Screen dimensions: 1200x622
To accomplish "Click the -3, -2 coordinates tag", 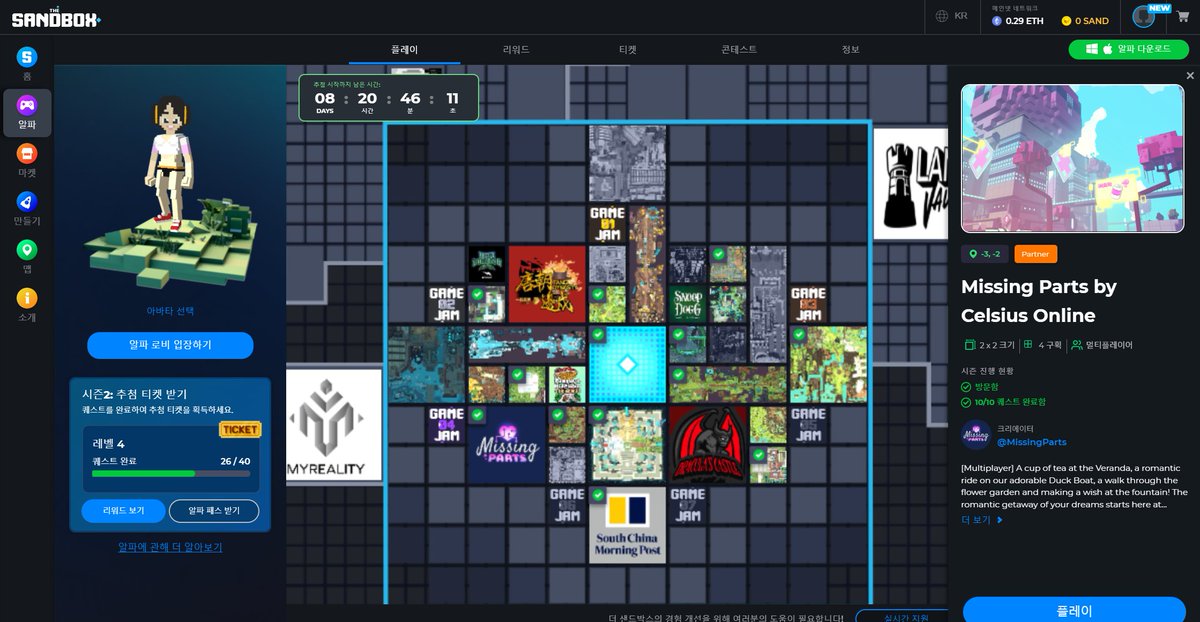I will pos(985,254).
